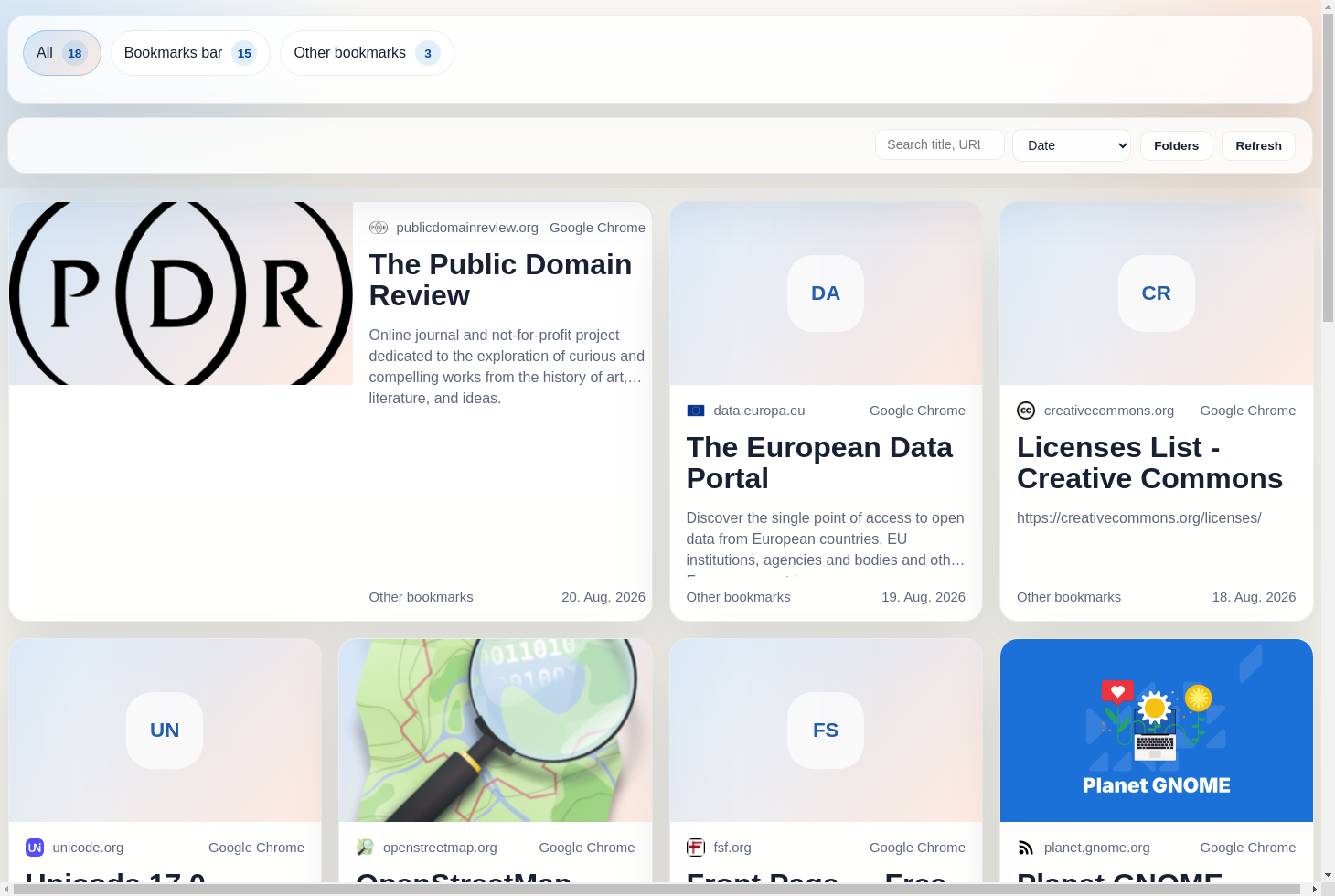The height and width of the screenshot is (896, 1335).
Task: Focus the Search title, URI field
Action: pos(940,144)
